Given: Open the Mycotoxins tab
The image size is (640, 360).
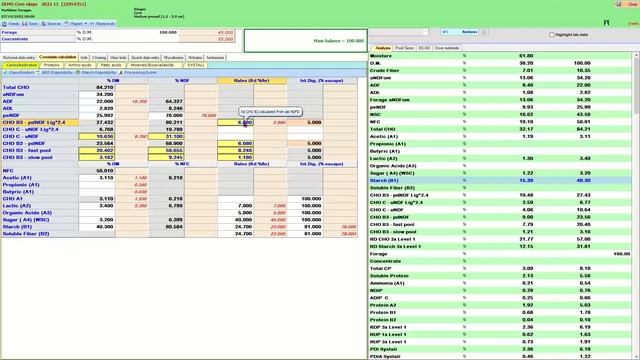Looking at the screenshot, I should [x=173, y=58].
